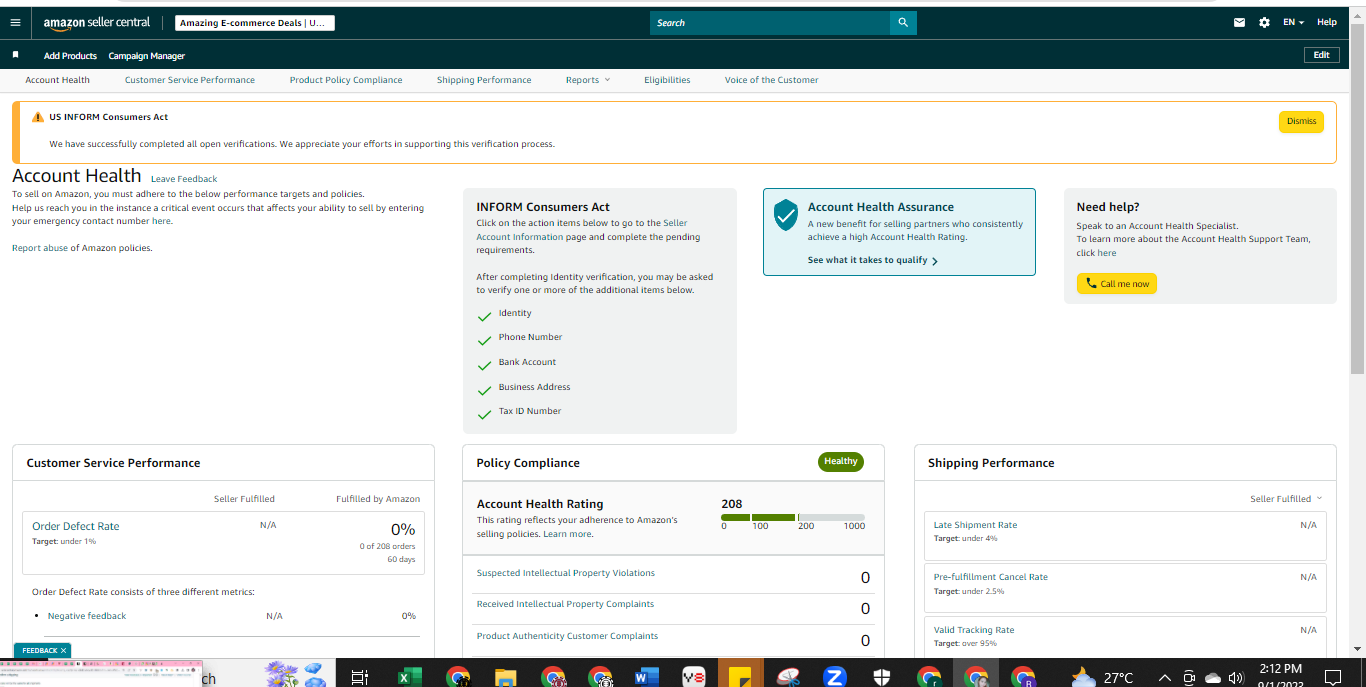Click the Tax ID Number verification item
Screen dimensions: 1366x687
click(x=530, y=411)
